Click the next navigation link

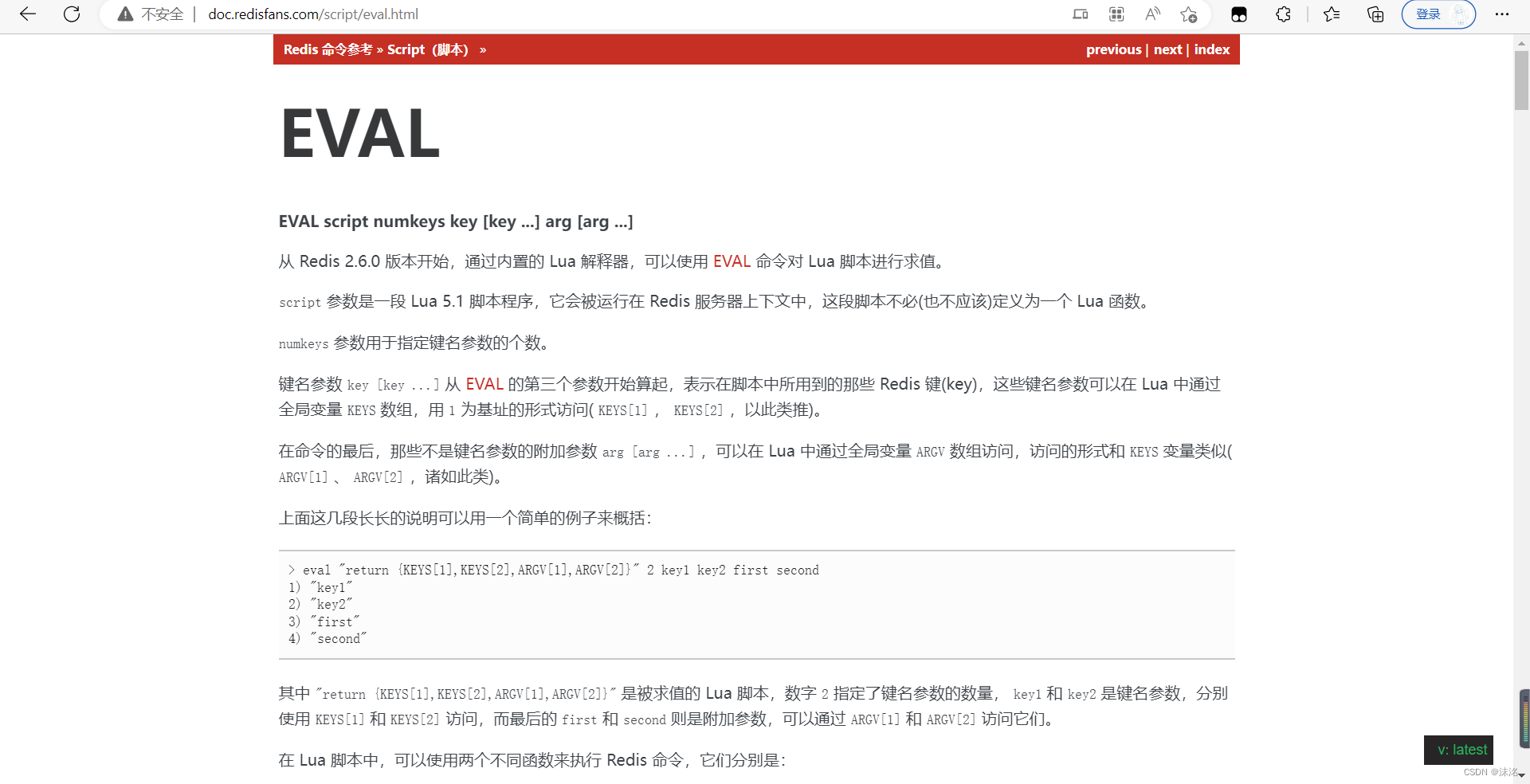1167,49
